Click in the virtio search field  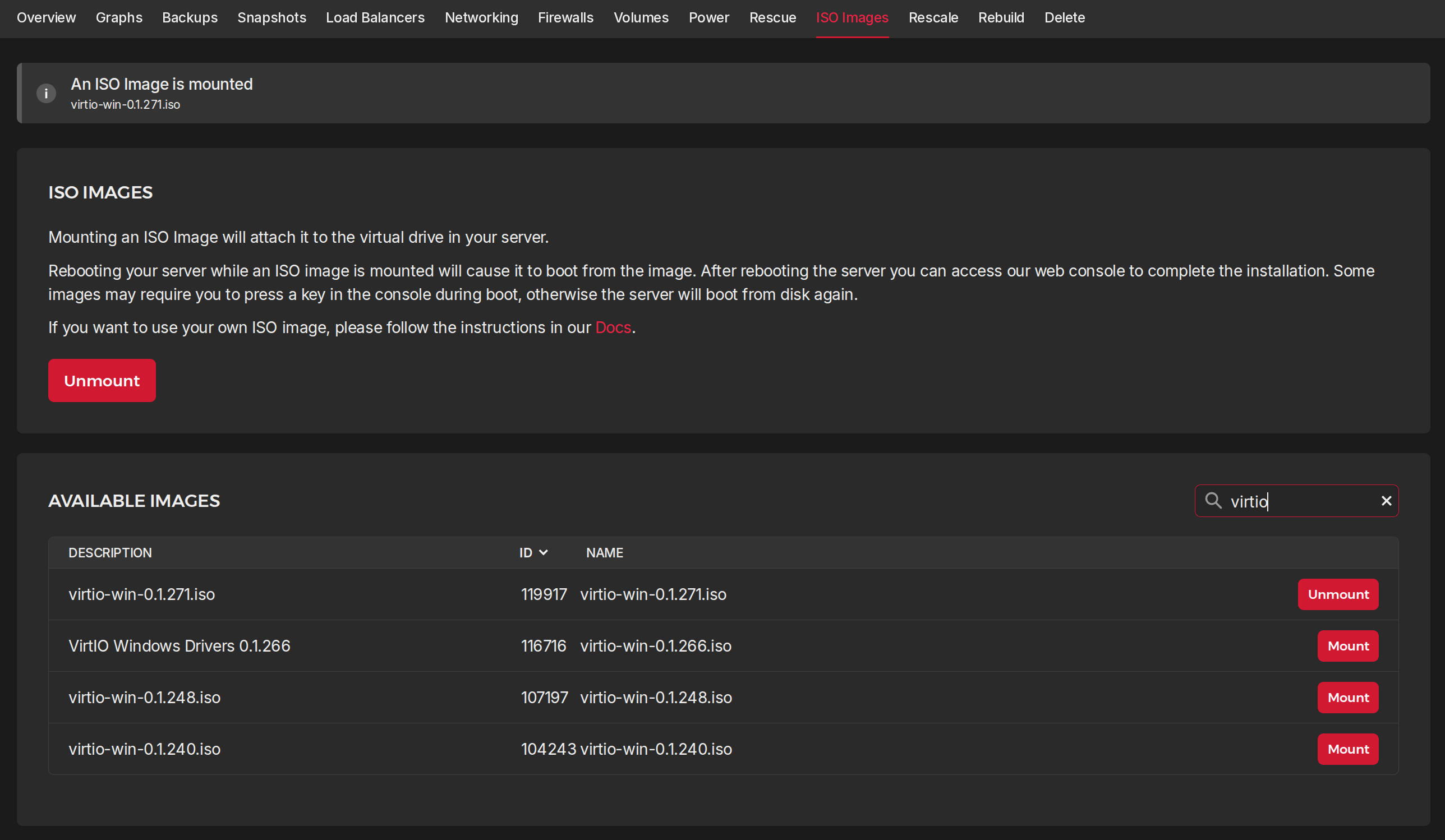1301,501
